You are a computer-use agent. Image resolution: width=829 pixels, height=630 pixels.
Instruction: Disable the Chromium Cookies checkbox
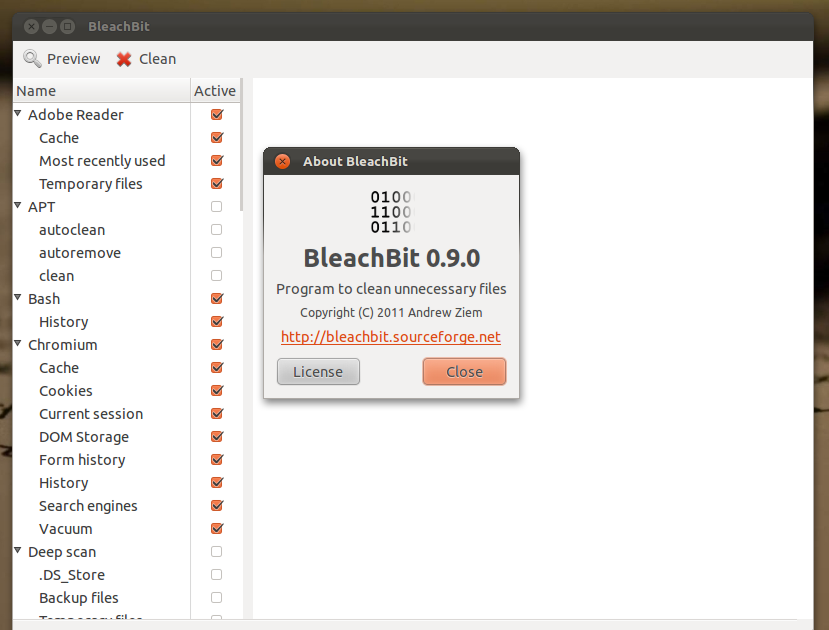coord(216,390)
